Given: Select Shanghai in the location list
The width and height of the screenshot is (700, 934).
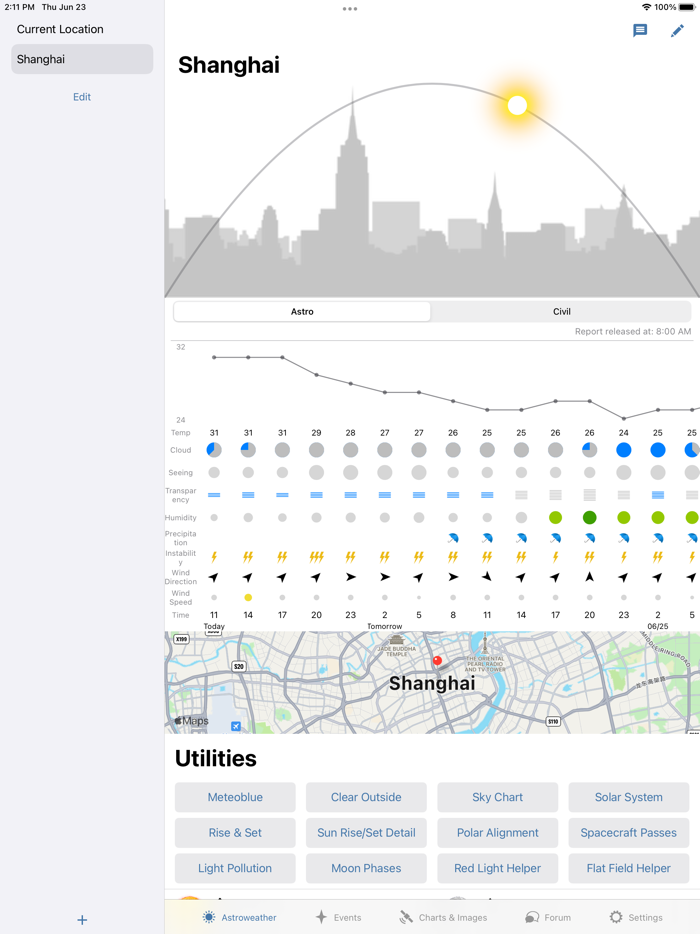Looking at the screenshot, I should tap(82, 59).
